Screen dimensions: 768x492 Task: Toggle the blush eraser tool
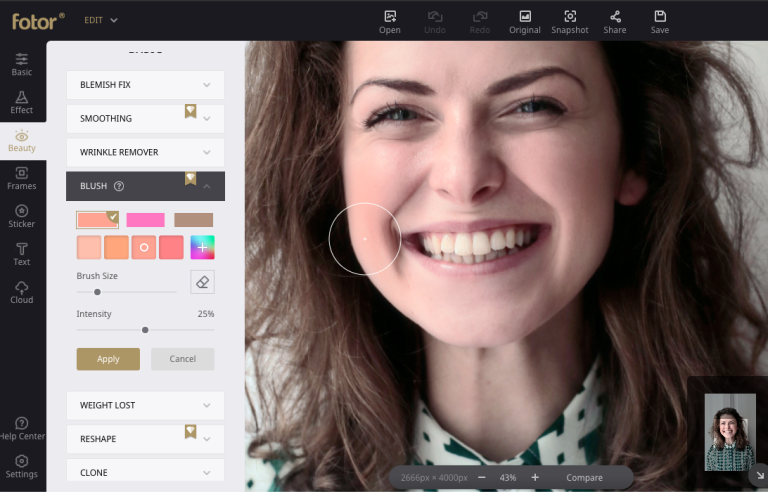pos(202,282)
